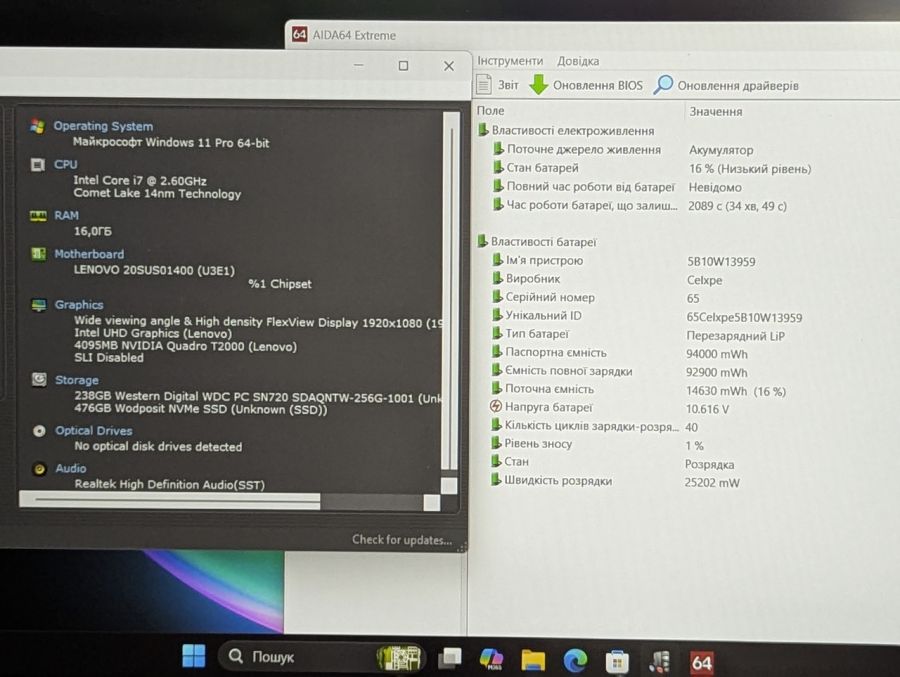The image size is (900, 677).
Task: Open Copilot from the taskbar
Action: pos(491,659)
